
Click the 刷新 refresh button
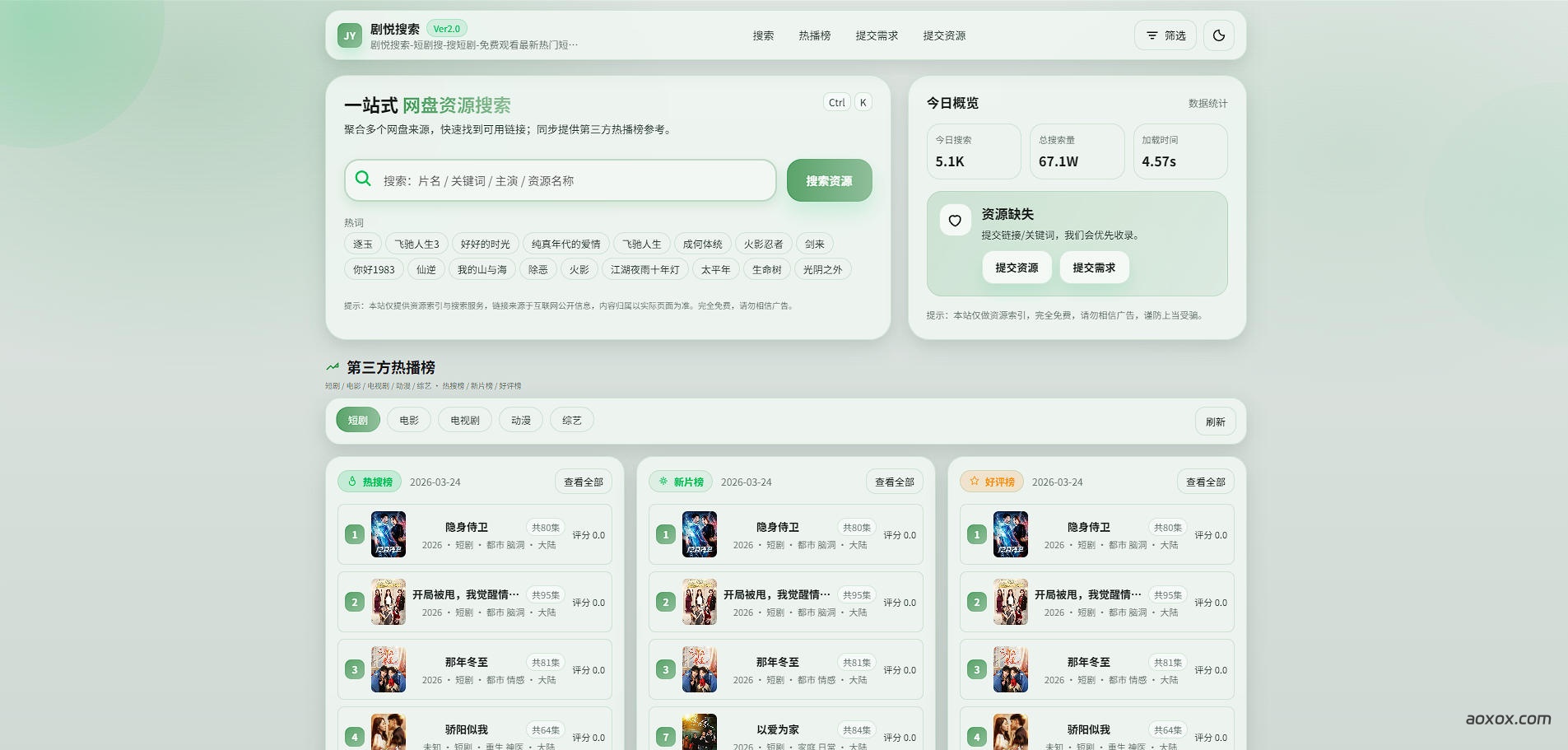pos(1215,422)
